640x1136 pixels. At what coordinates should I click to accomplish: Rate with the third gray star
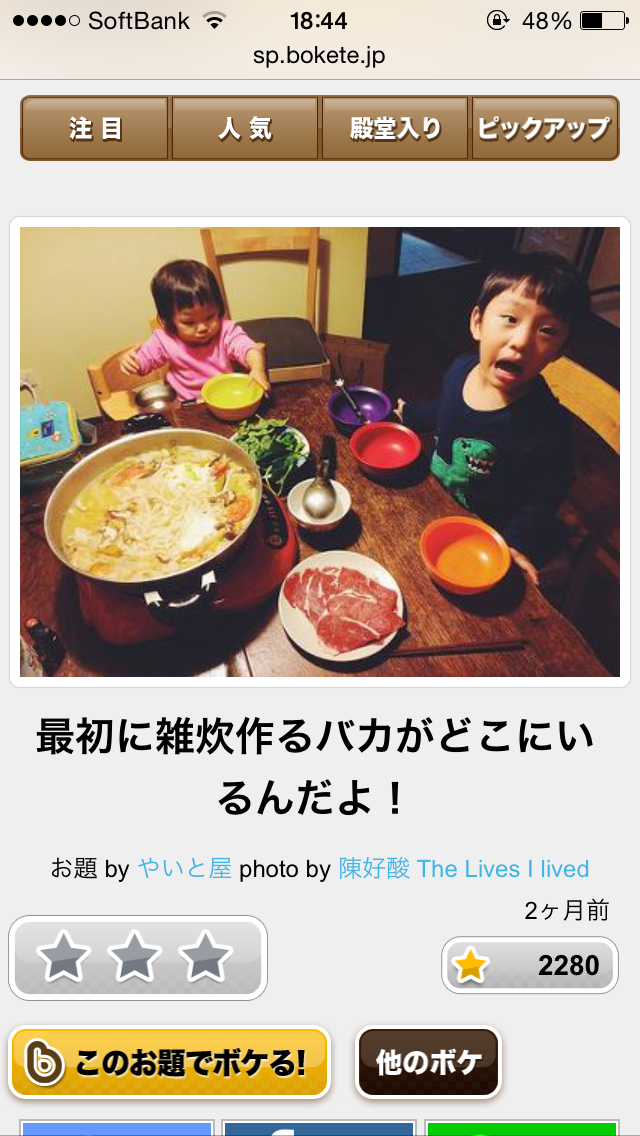(206, 958)
